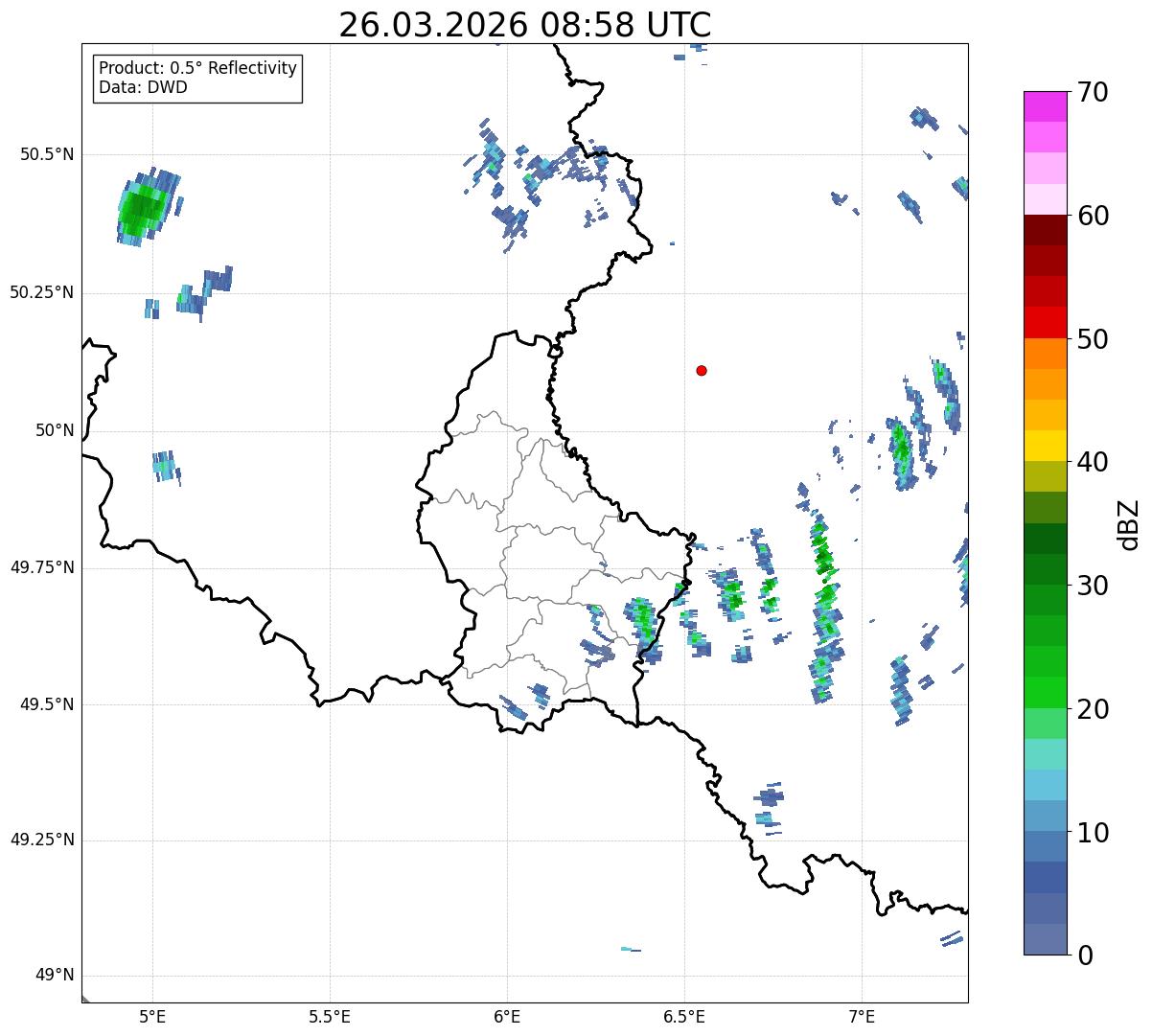Click the longitude label "5°E"

point(152,1016)
